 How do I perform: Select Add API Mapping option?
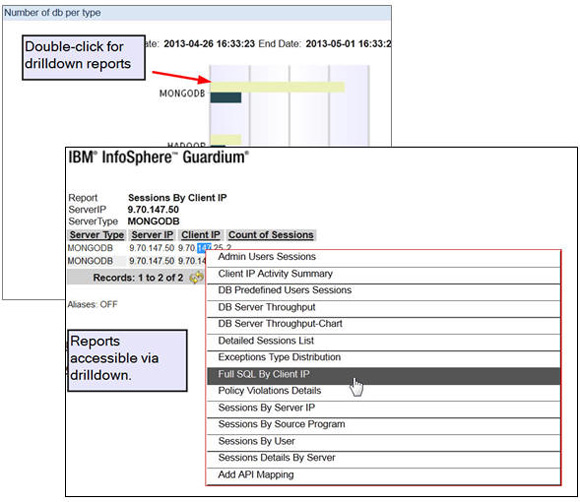pyautogui.click(x=384, y=475)
